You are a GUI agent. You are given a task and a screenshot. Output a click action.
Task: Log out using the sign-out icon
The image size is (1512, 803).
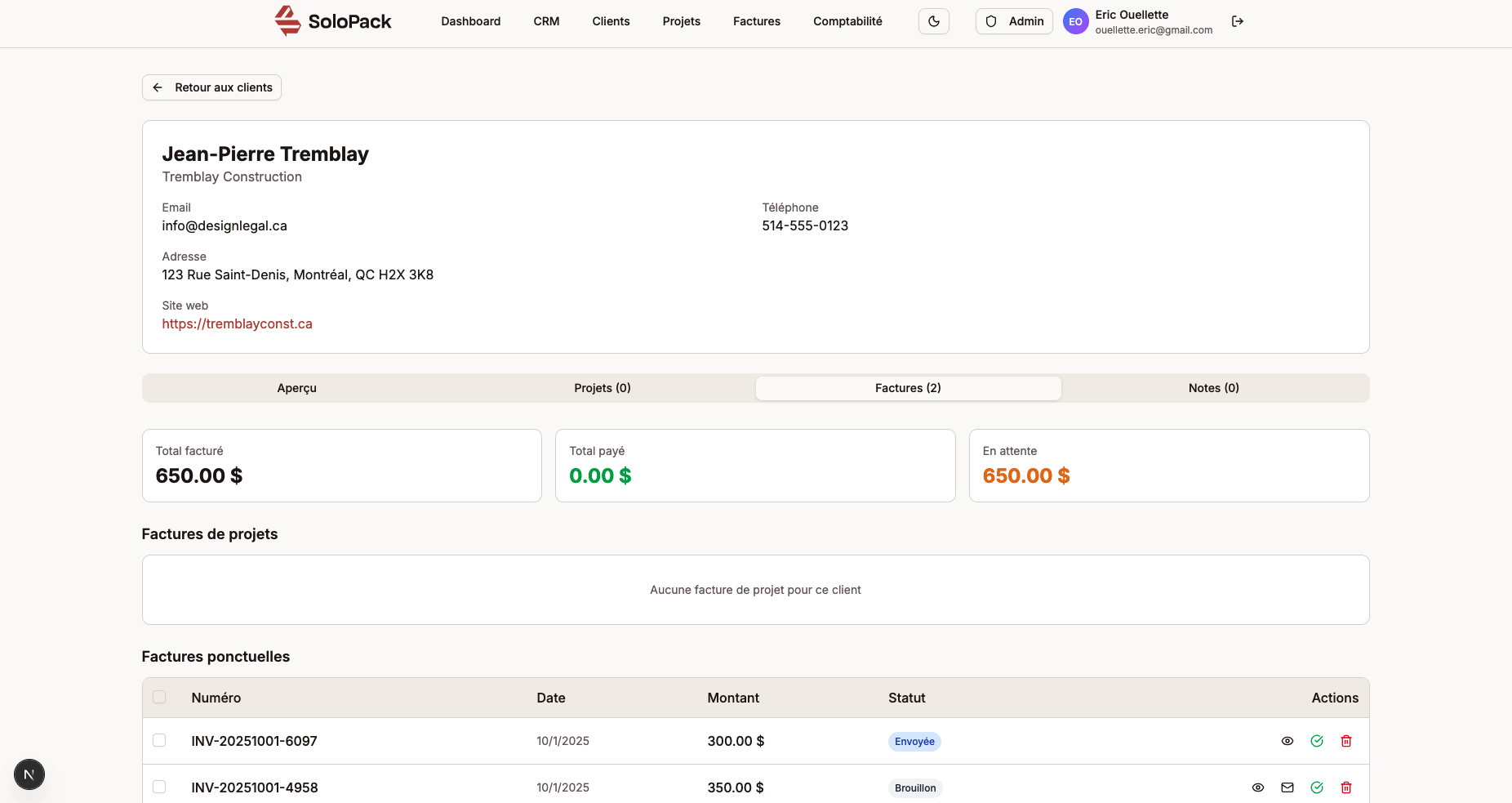point(1237,21)
